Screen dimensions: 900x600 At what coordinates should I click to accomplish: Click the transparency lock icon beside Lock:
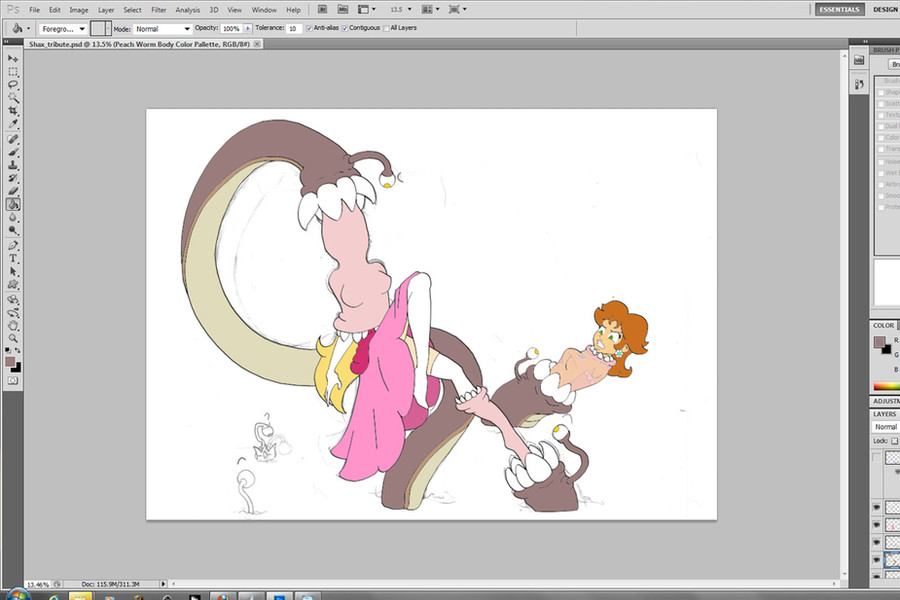pyautogui.click(x=894, y=441)
